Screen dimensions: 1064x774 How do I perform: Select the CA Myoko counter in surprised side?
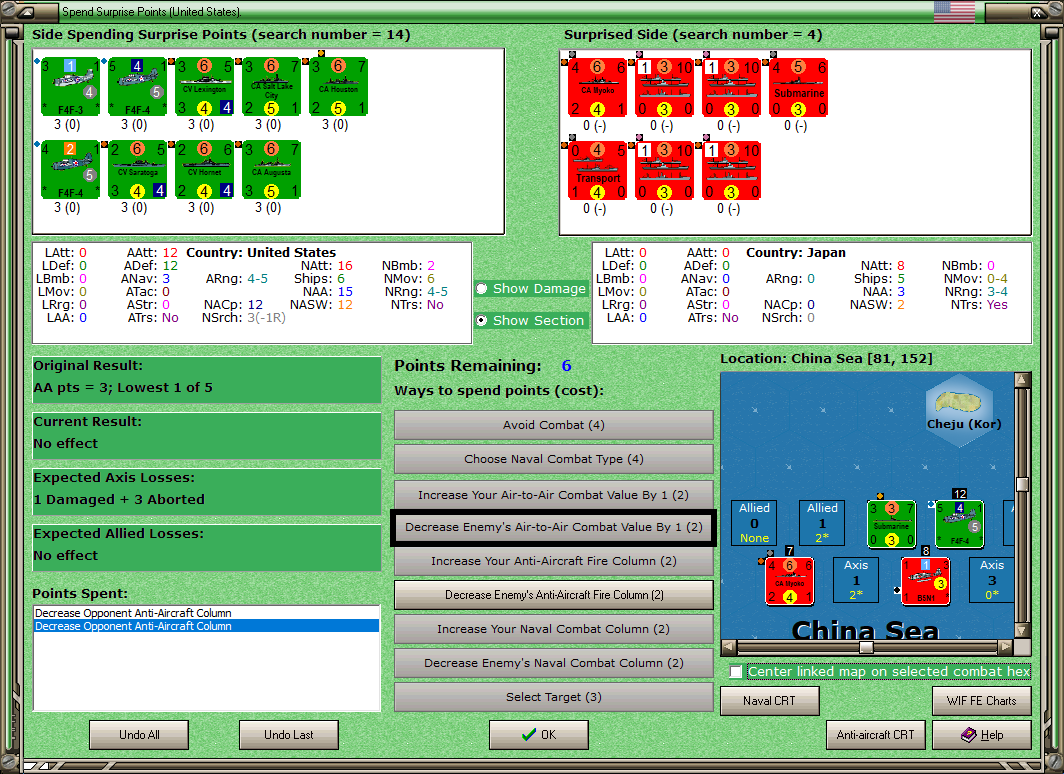597,88
